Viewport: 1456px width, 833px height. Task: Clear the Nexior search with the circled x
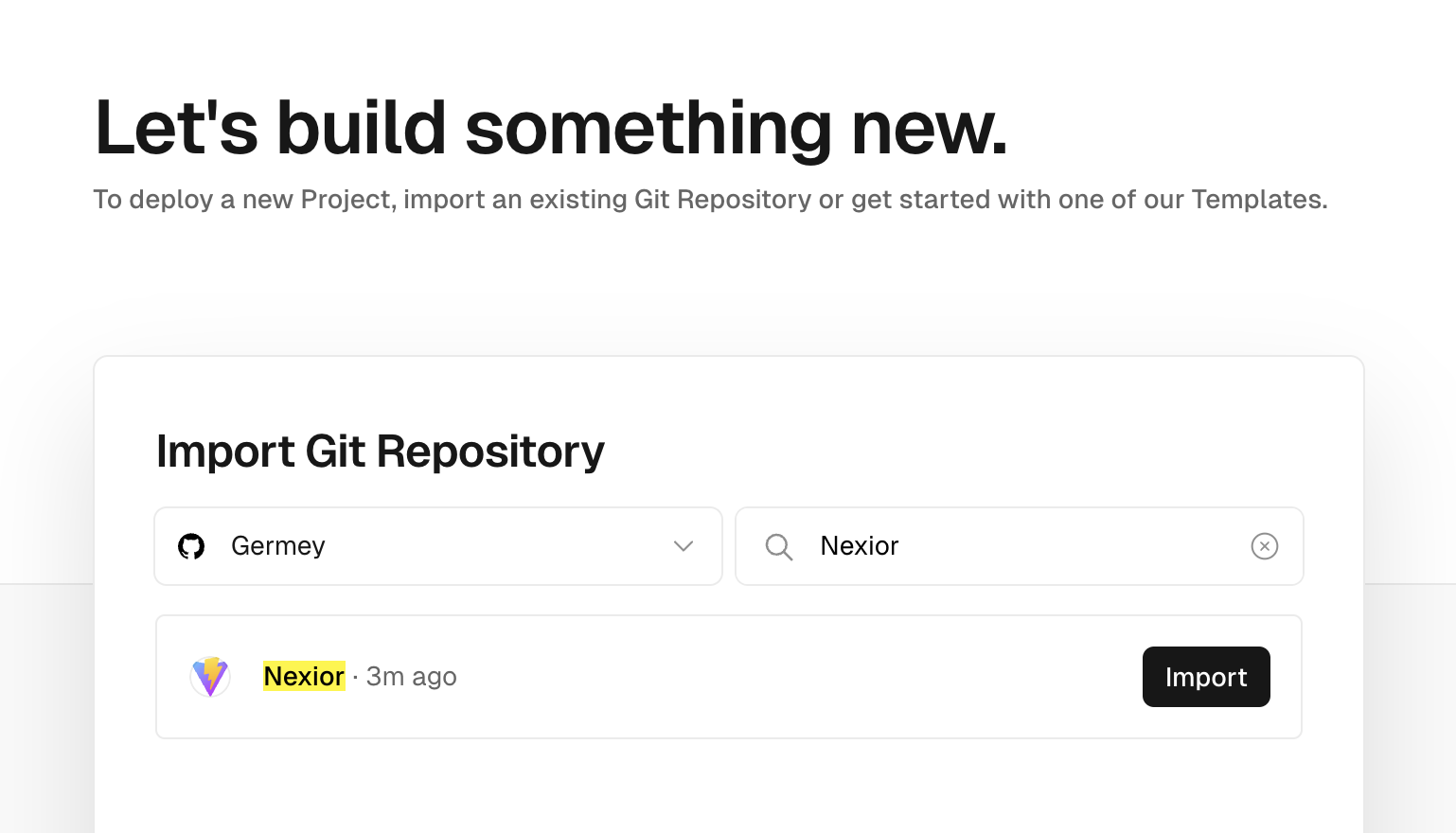1265,546
